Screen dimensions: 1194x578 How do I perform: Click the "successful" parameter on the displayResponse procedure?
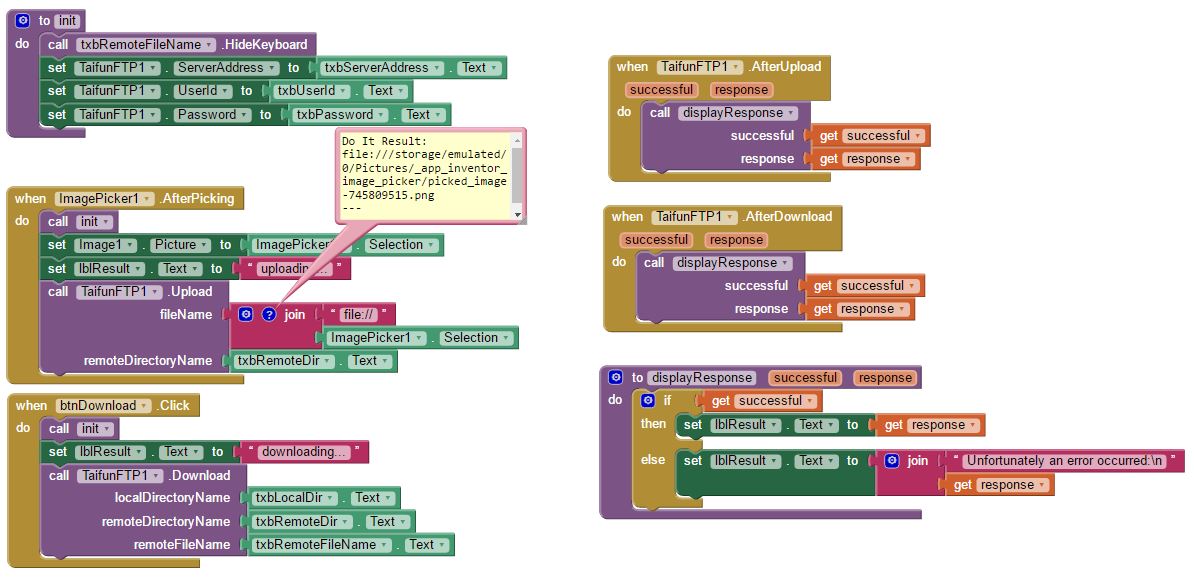[805, 378]
